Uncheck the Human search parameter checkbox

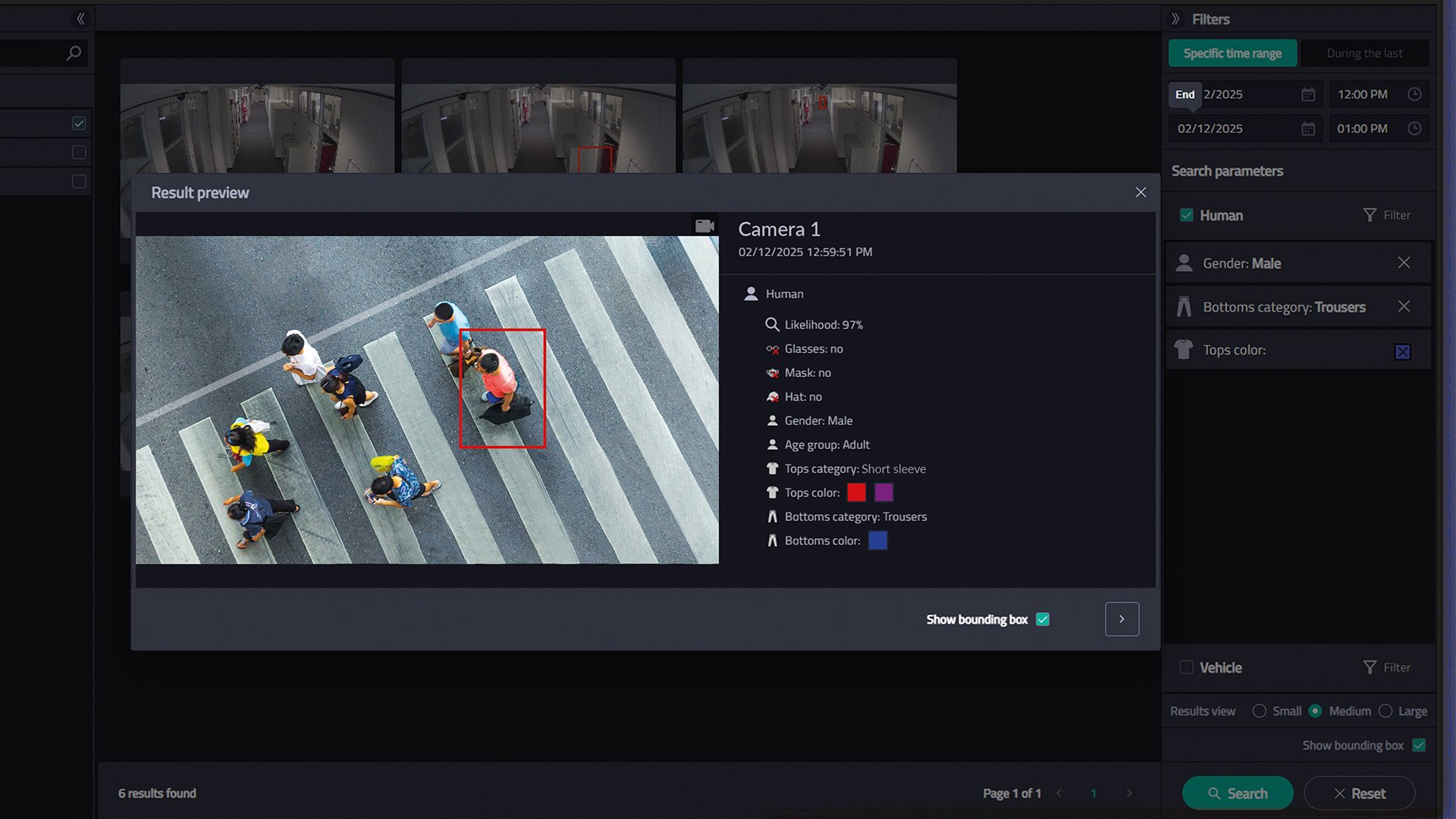click(x=1187, y=215)
